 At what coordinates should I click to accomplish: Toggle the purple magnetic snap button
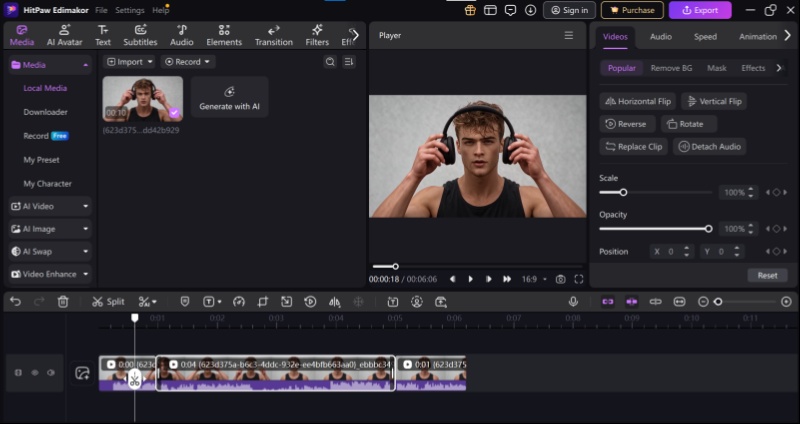(632, 302)
